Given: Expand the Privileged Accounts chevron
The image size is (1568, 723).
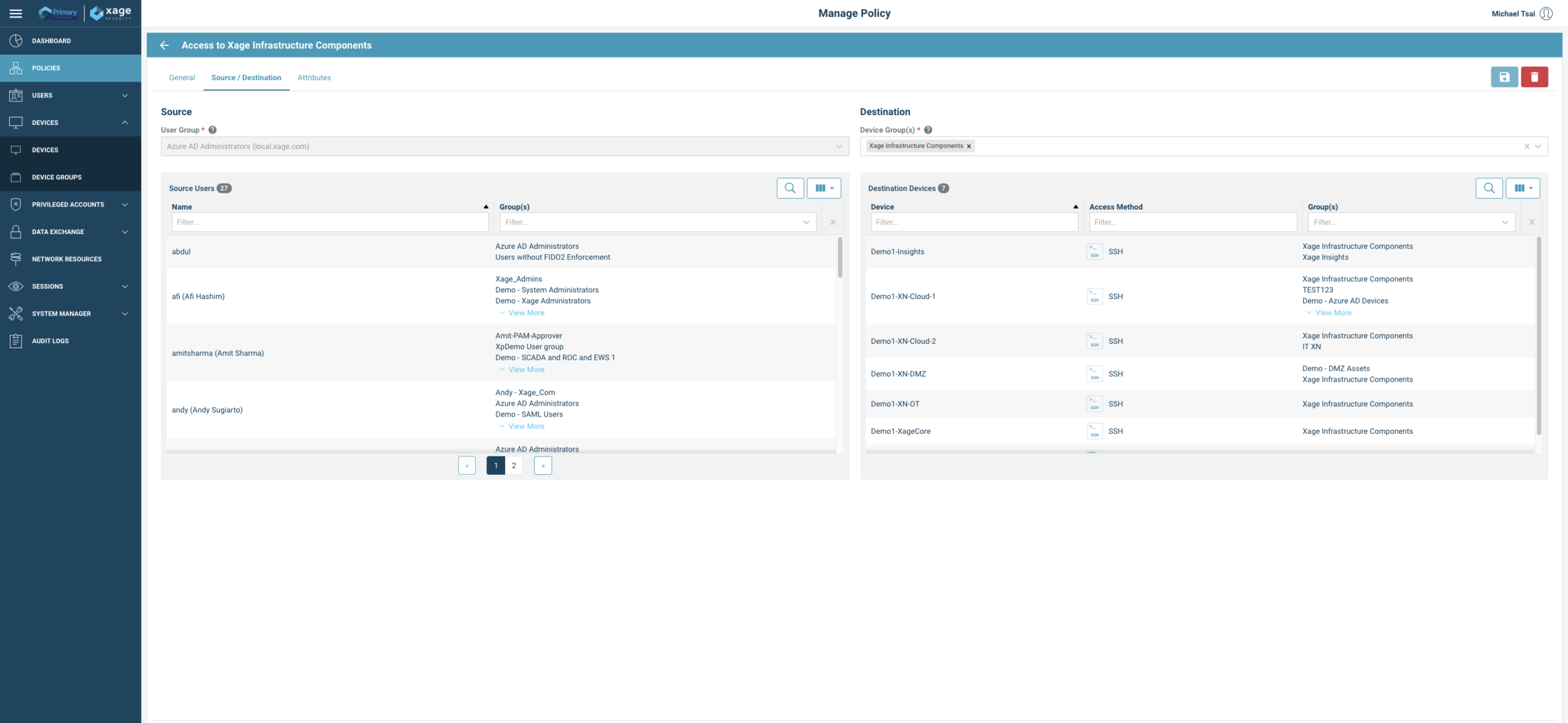Looking at the screenshot, I should click(x=125, y=205).
